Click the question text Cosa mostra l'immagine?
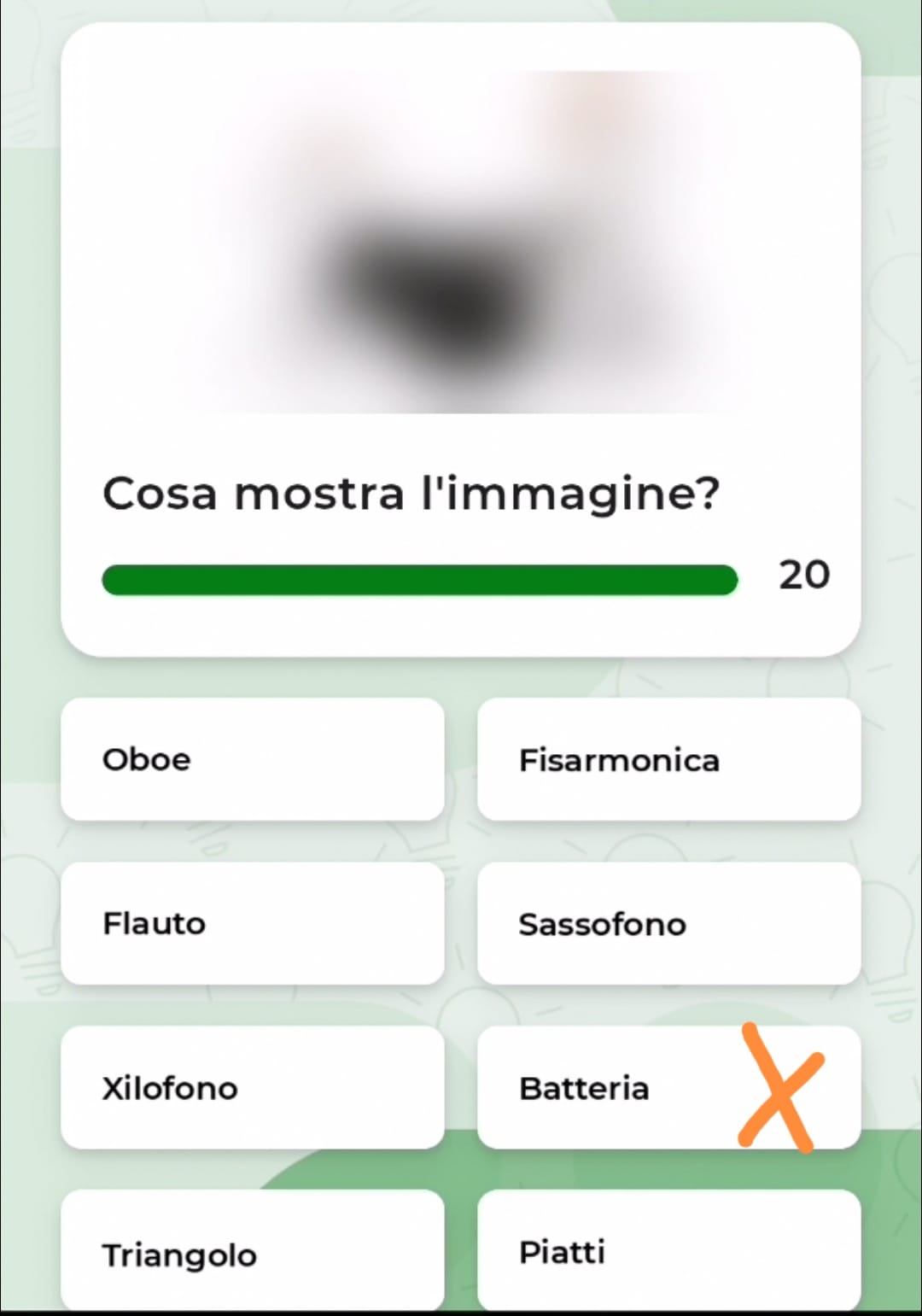The width and height of the screenshot is (922, 1316). (x=411, y=494)
